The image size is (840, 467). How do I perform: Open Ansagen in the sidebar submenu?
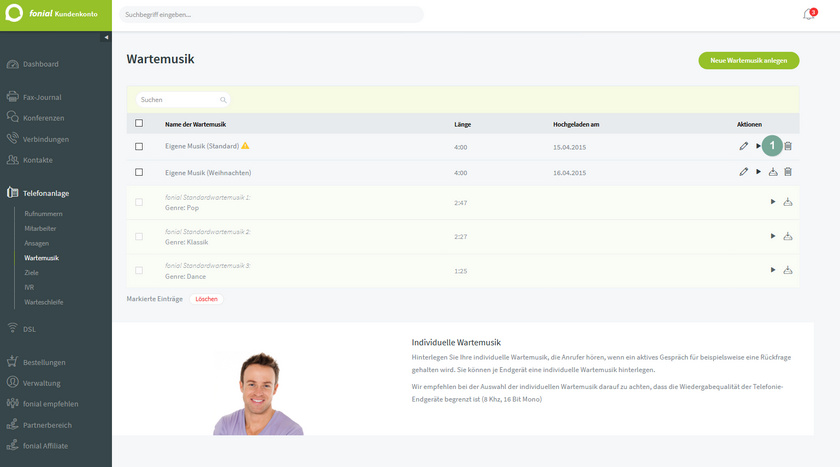click(36, 243)
